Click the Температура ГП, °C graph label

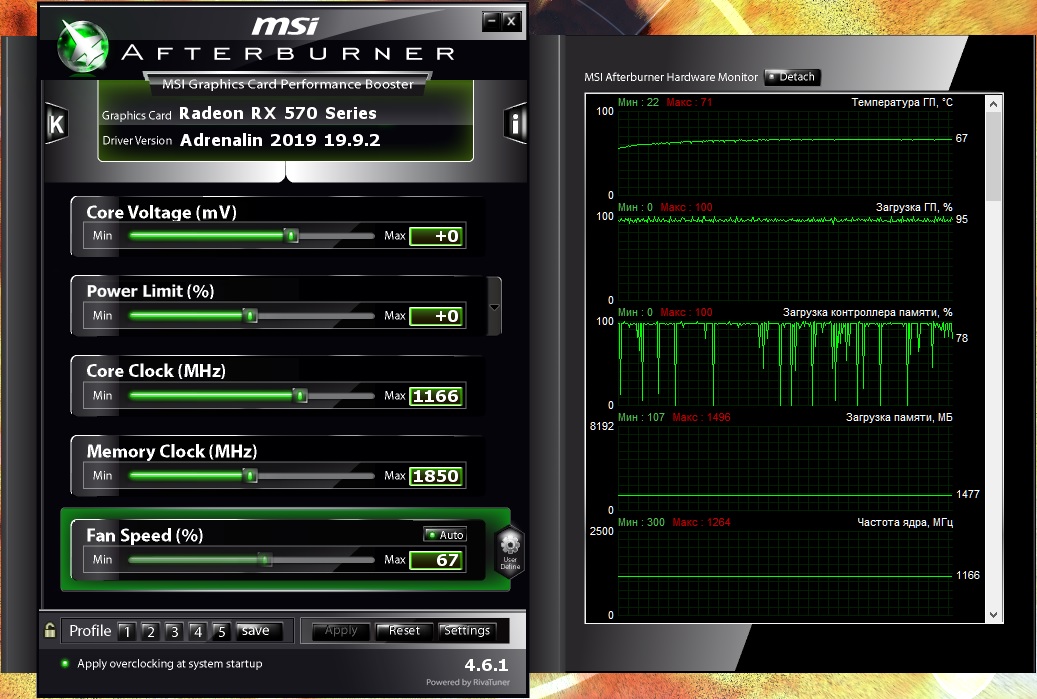coord(902,103)
